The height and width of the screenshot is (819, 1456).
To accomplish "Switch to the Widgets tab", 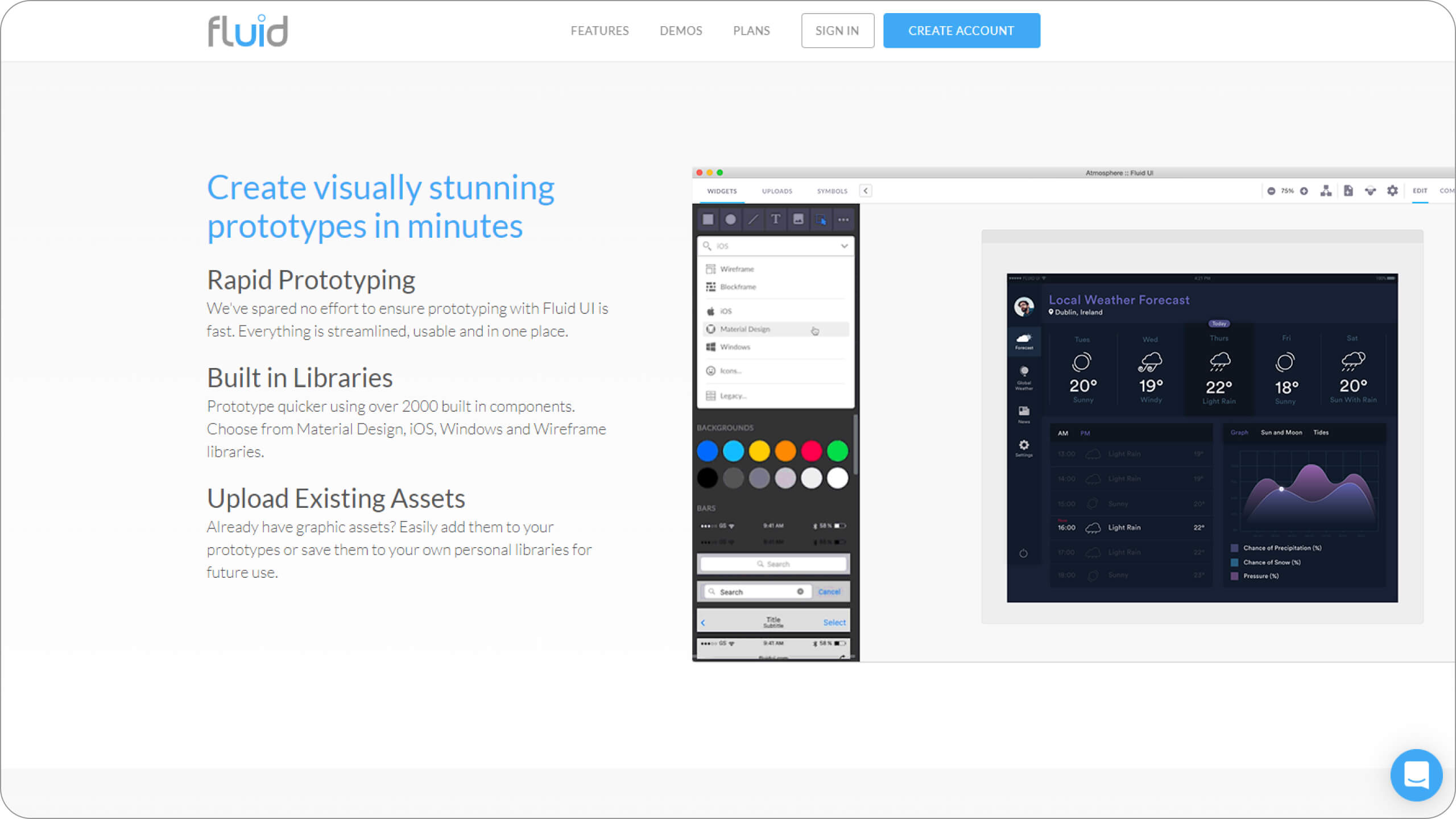I will (x=722, y=191).
